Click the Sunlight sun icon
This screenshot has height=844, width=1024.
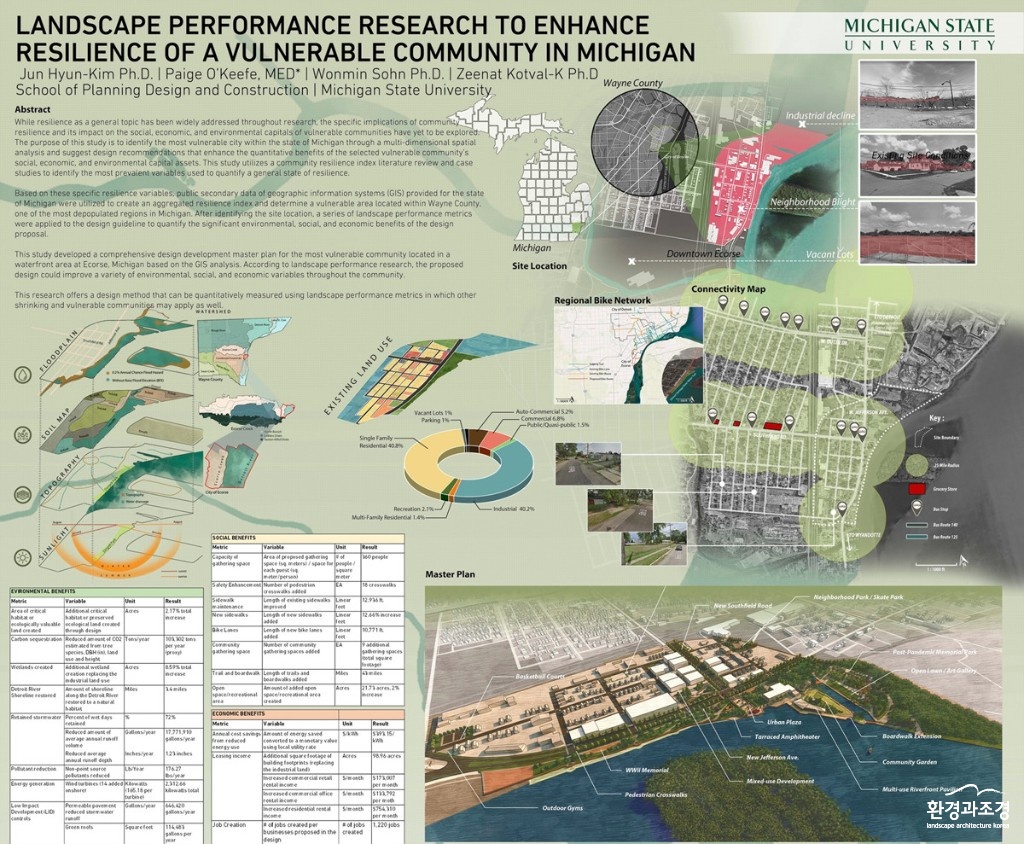(x=23, y=557)
